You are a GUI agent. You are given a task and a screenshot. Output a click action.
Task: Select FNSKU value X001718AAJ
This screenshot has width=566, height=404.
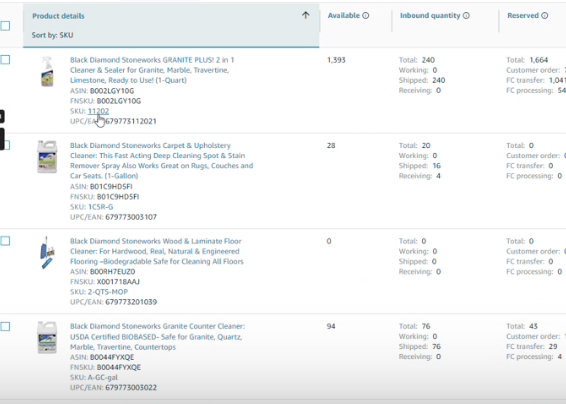tap(118, 282)
